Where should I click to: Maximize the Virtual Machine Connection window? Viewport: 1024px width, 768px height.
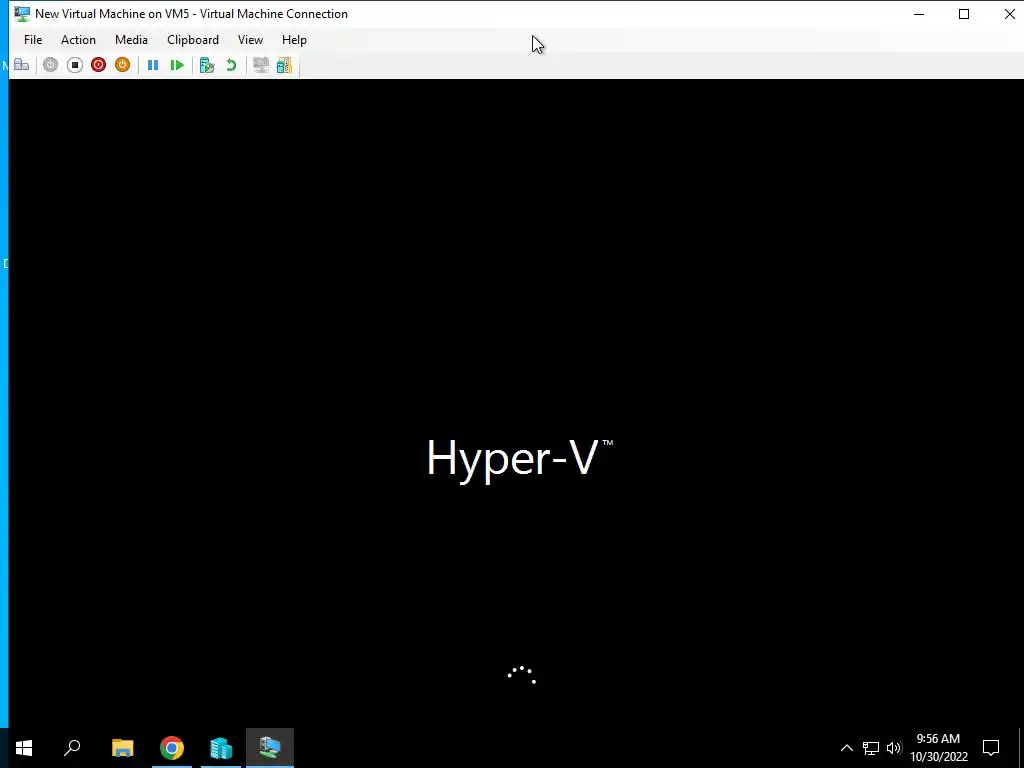tap(964, 14)
